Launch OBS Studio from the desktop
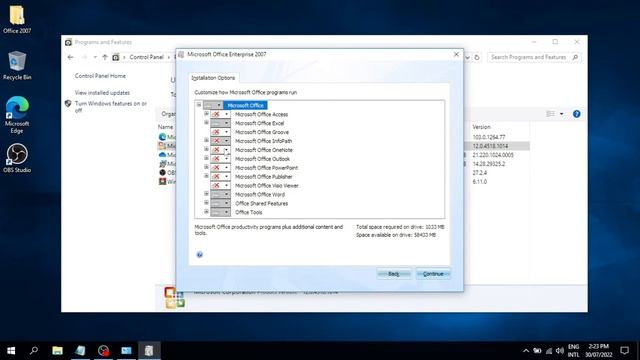This screenshot has width=640, height=360. coord(17,158)
